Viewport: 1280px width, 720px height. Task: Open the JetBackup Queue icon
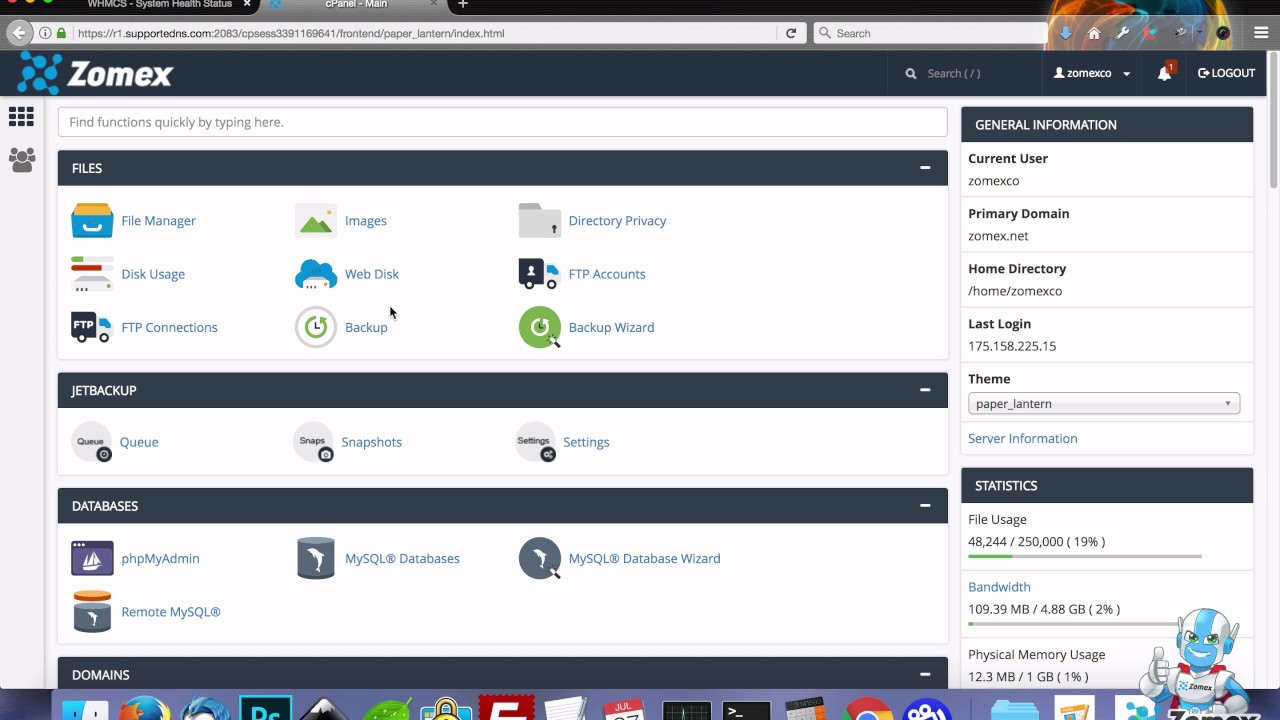(92, 442)
